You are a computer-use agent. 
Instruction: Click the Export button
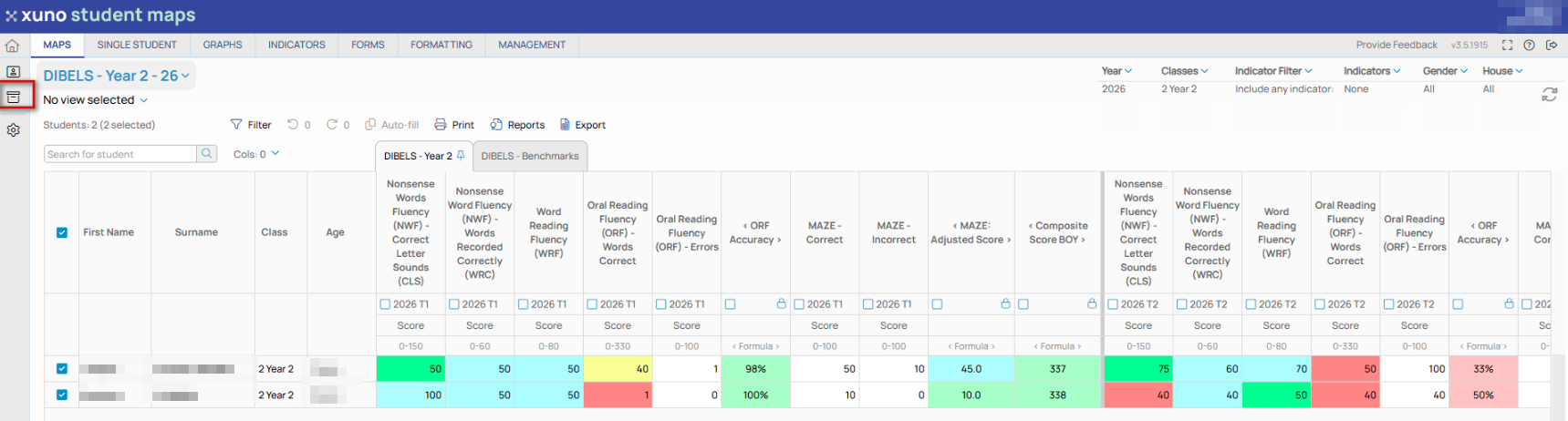click(583, 125)
